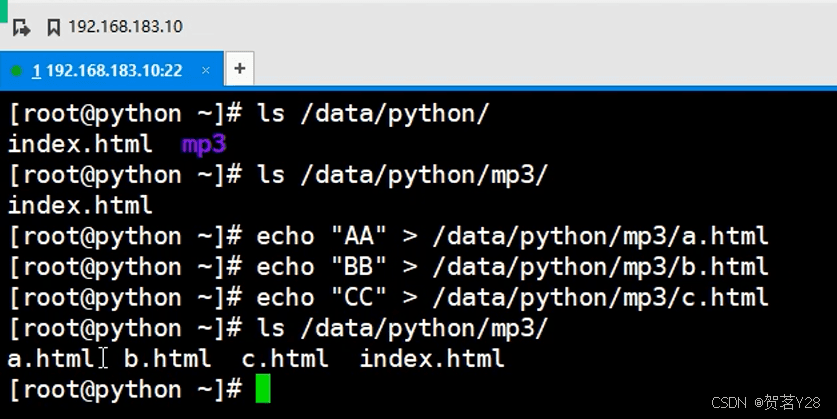837x419 pixels.
Task: Click index.html in the last ls output
Action: click(432, 358)
